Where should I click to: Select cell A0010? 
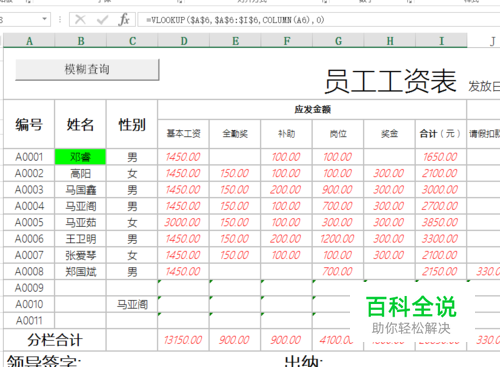coord(29,304)
